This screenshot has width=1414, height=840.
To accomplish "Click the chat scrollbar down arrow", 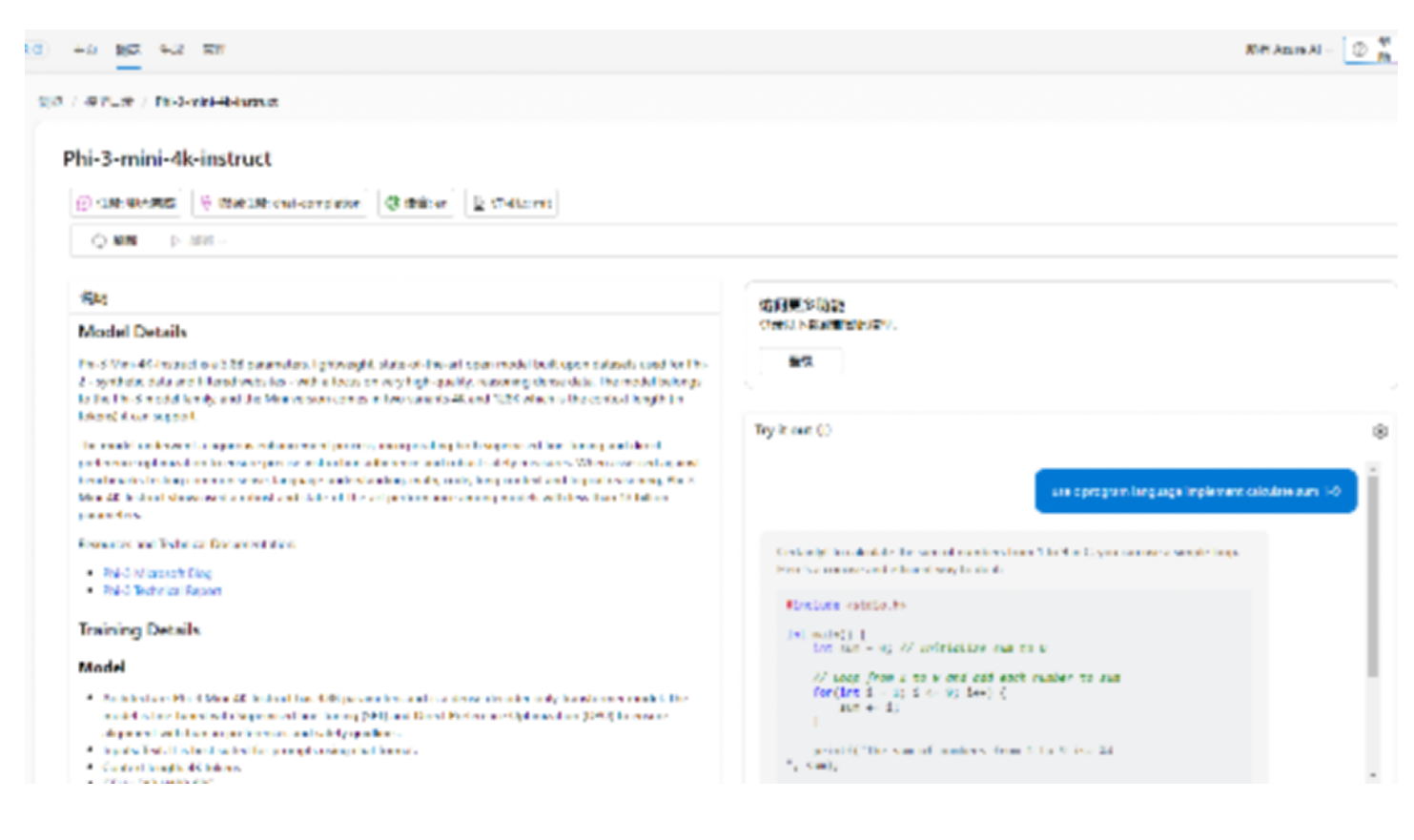I will pyautogui.click(x=1373, y=776).
